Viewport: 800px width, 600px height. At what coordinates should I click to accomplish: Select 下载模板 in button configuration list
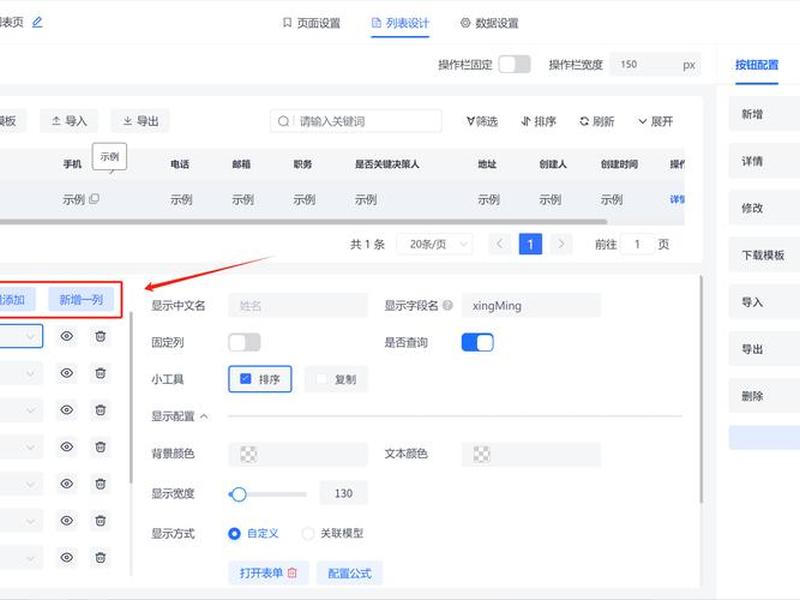pyautogui.click(x=764, y=255)
